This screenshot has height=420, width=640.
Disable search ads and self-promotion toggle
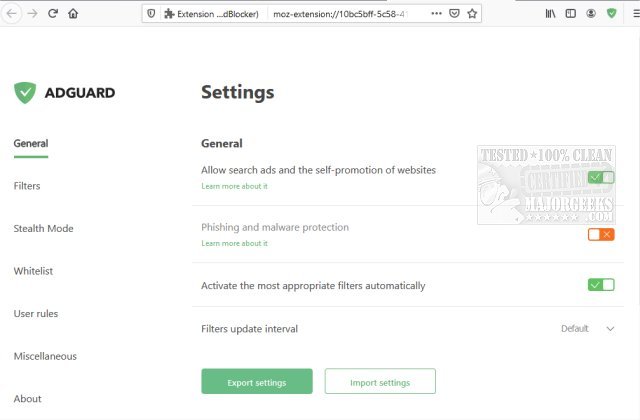point(601,177)
